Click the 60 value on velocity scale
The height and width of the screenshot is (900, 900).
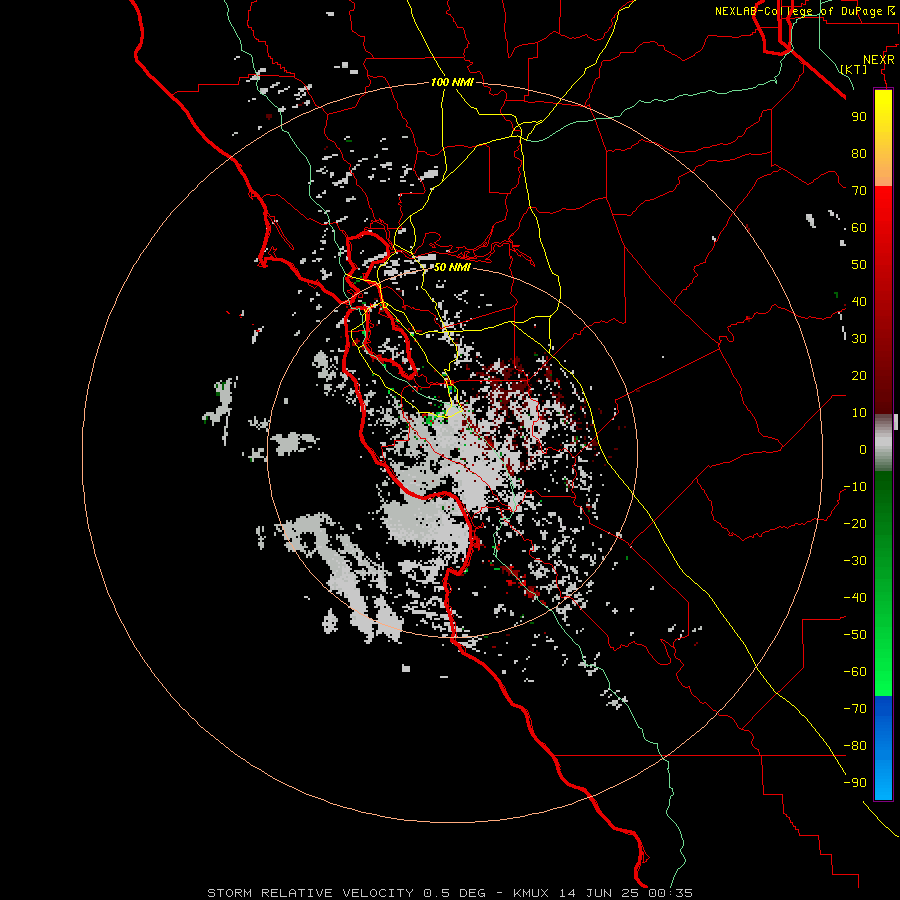pyautogui.click(x=859, y=228)
